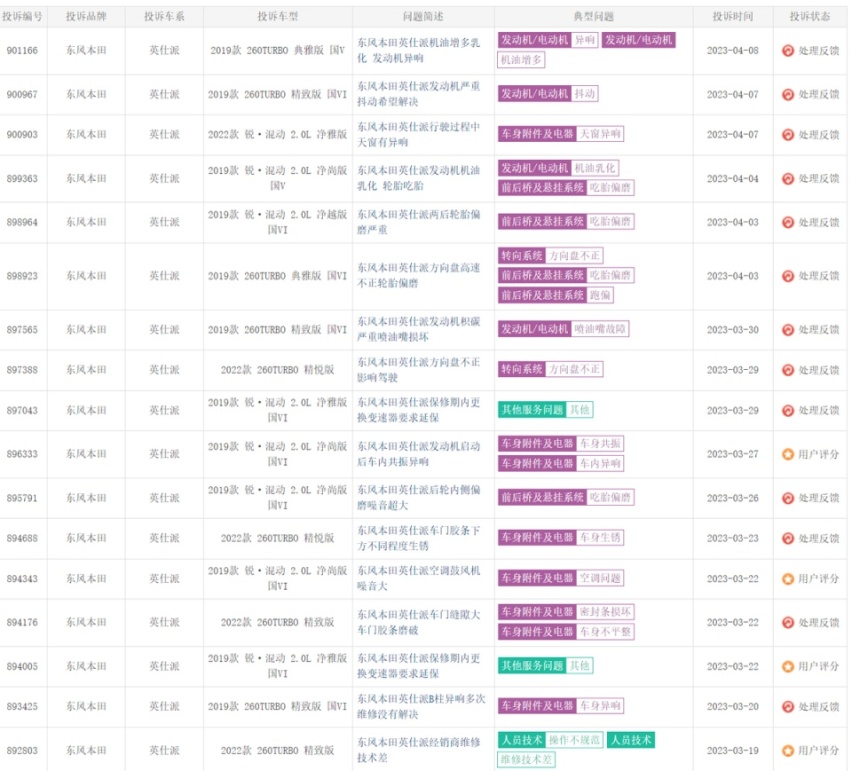Click date 2023-03-19 cell
The image size is (852, 771).
coord(732,750)
